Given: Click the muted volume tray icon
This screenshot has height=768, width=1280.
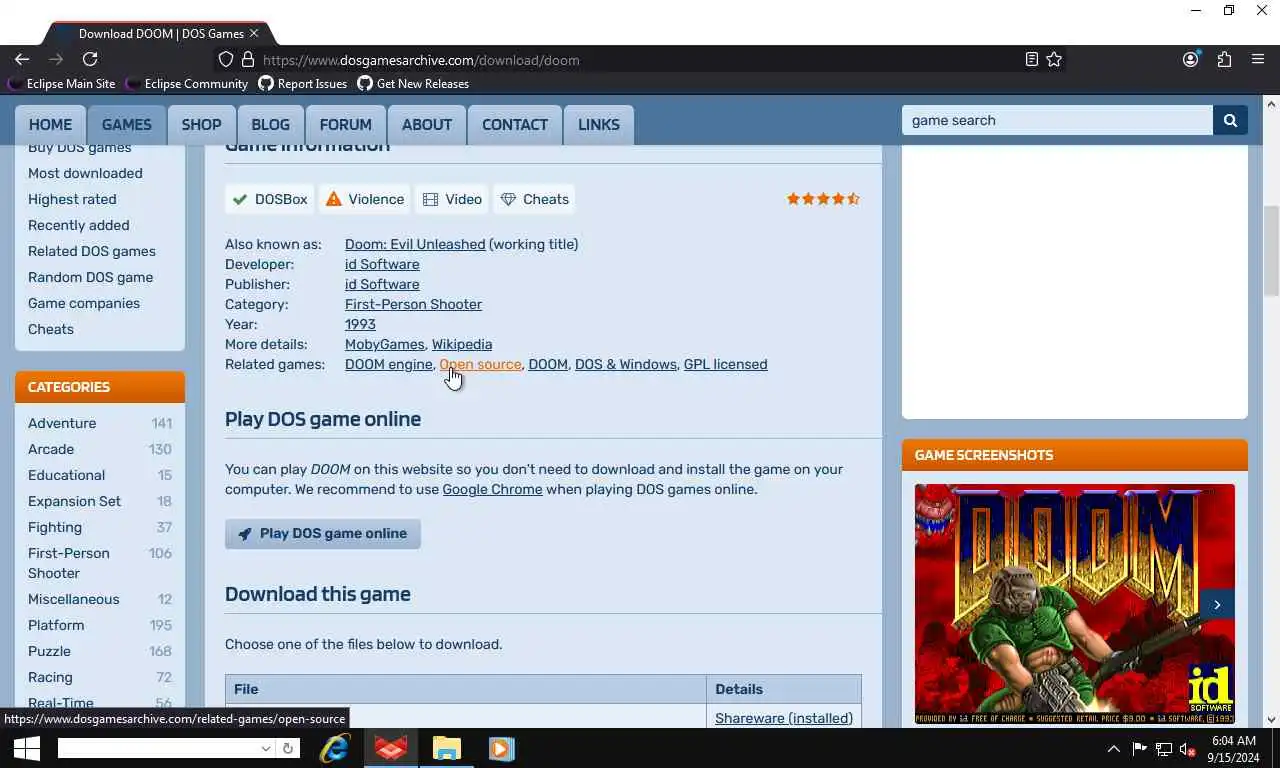Looking at the screenshot, I should tap(1188, 748).
